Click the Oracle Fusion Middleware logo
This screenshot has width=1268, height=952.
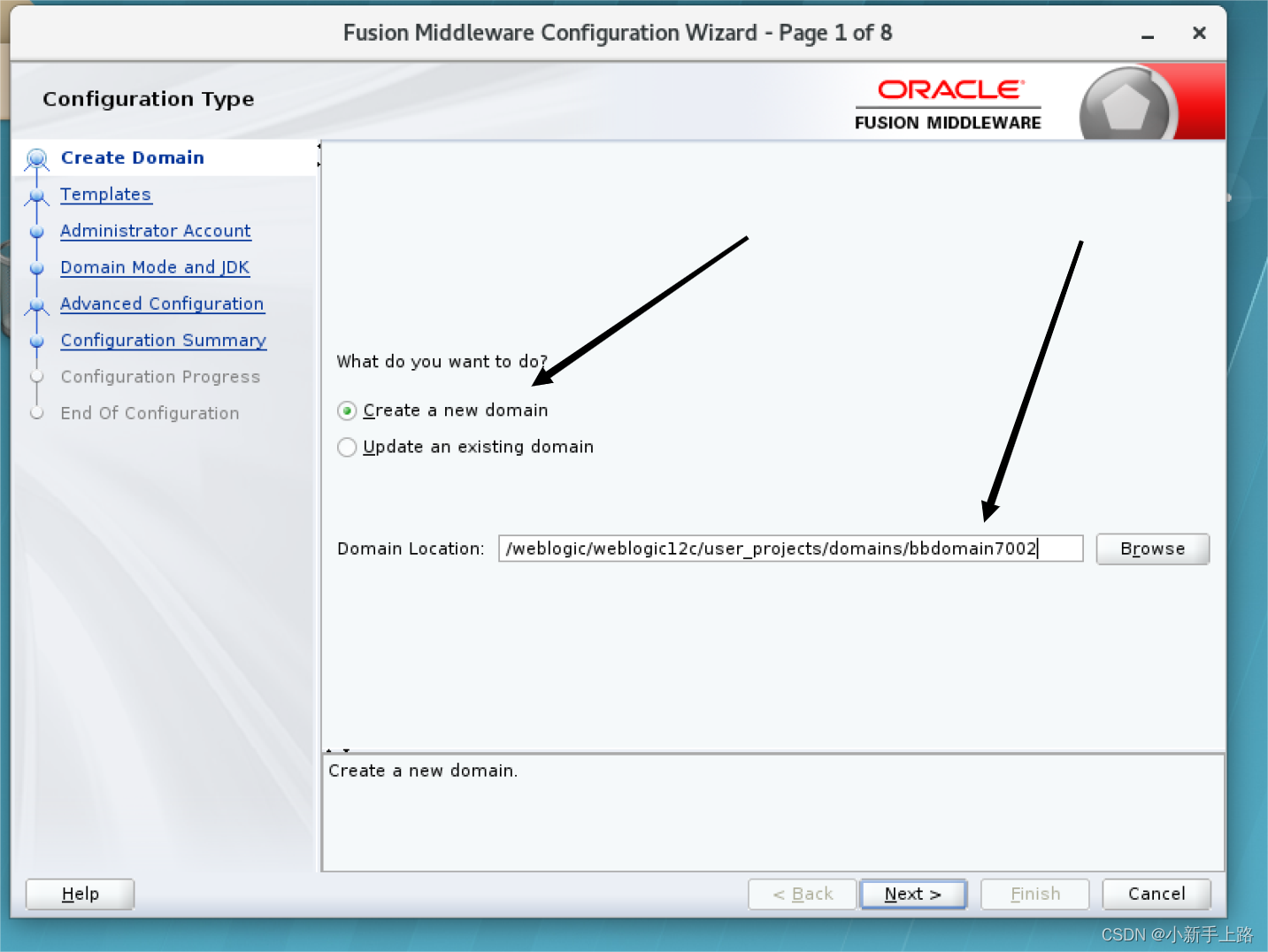click(x=949, y=104)
